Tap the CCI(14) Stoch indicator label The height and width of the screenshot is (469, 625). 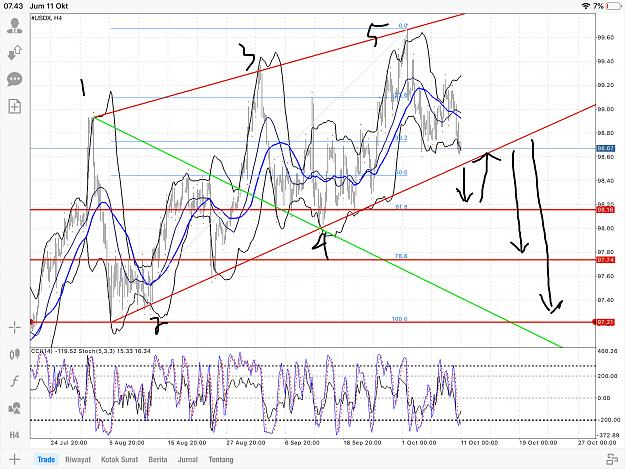[x=91, y=351]
